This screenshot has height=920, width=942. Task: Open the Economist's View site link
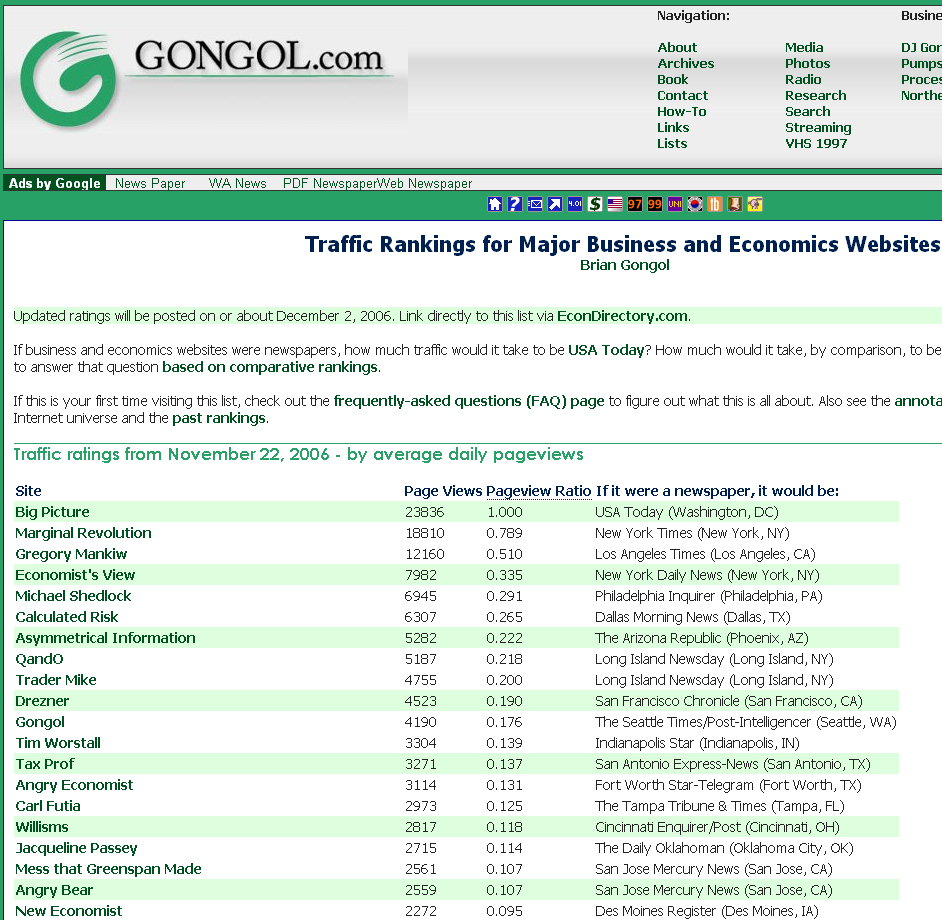point(75,575)
